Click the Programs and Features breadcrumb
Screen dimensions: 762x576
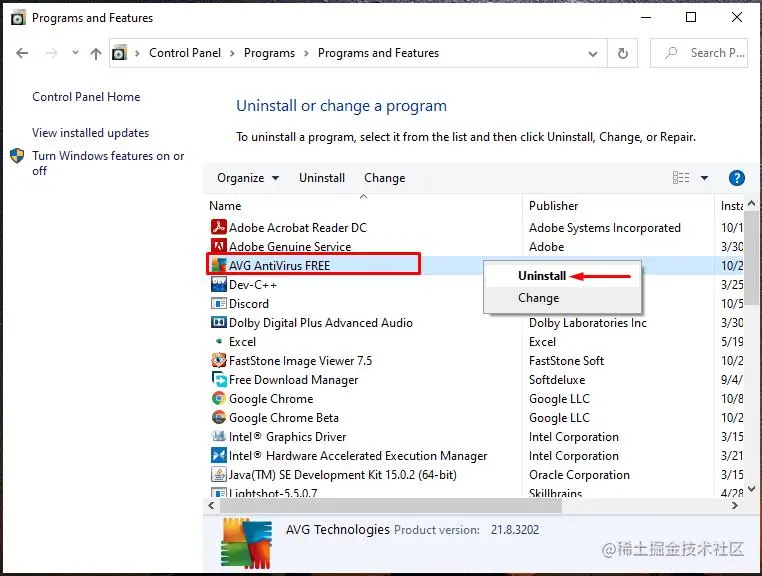(x=378, y=52)
